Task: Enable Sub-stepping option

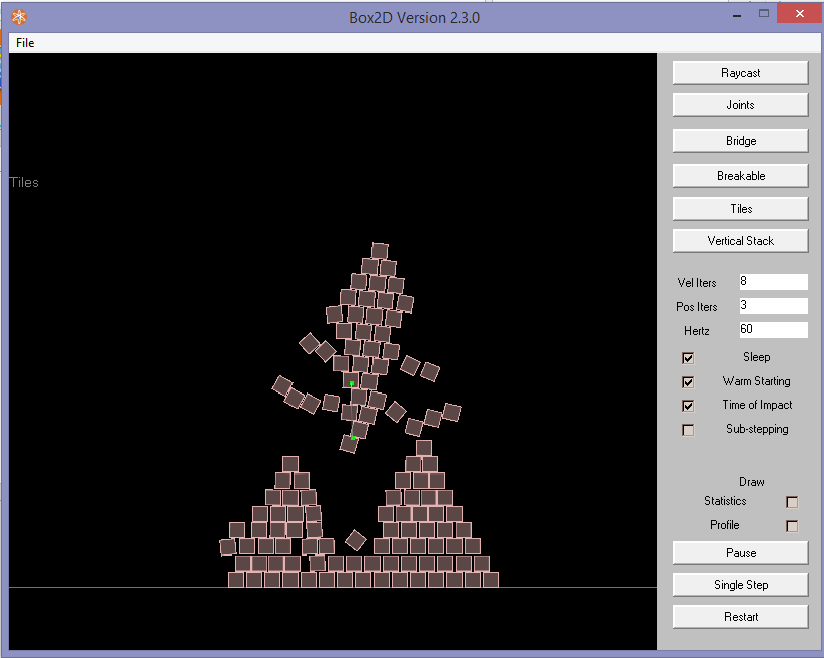Action: pos(688,430)
